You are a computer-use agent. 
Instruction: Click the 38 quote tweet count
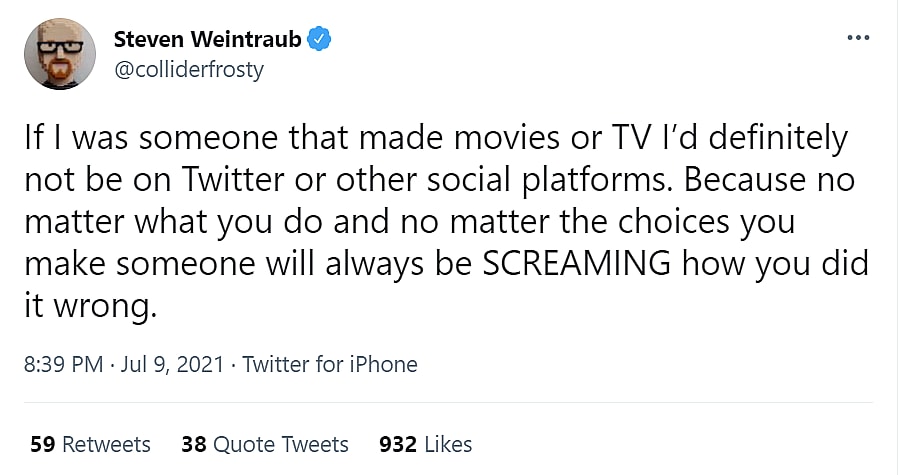click(193, 444)
